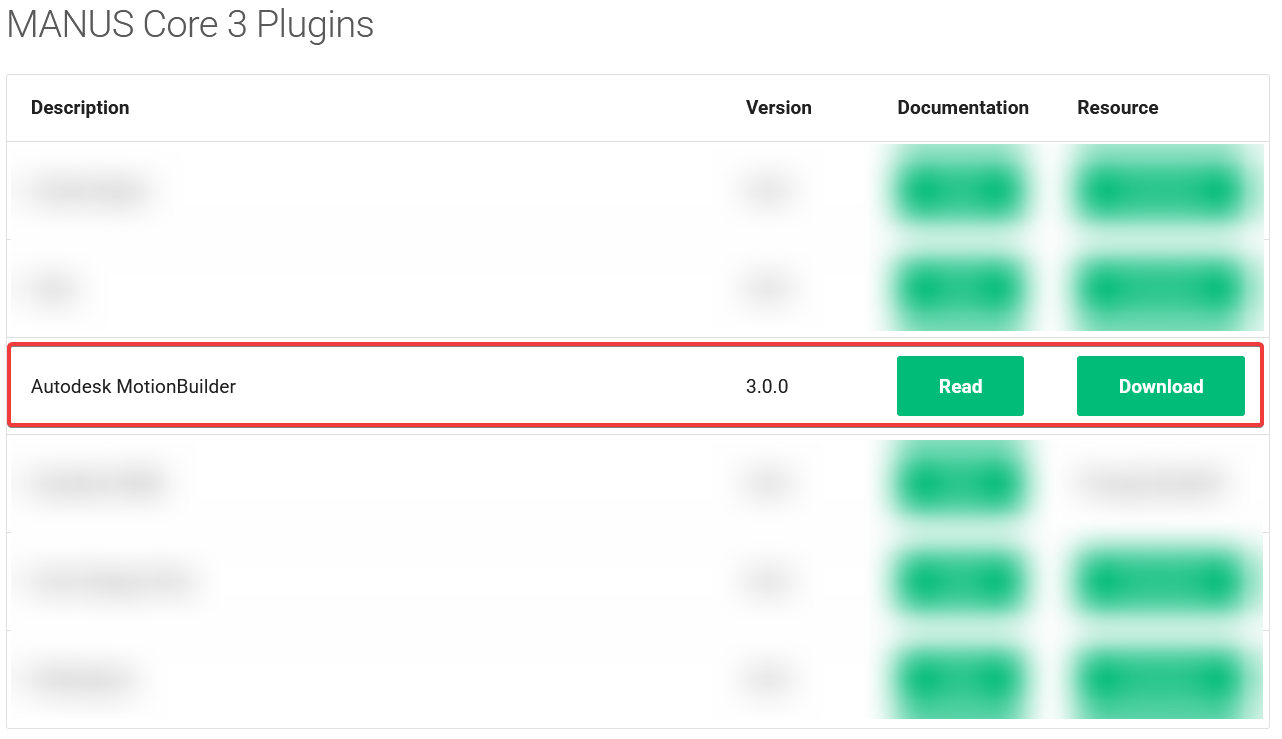Click blurred documentation button in last plugin row
Image resolution: width=1282 pixels, height=739 pixels.
[960, 680]
